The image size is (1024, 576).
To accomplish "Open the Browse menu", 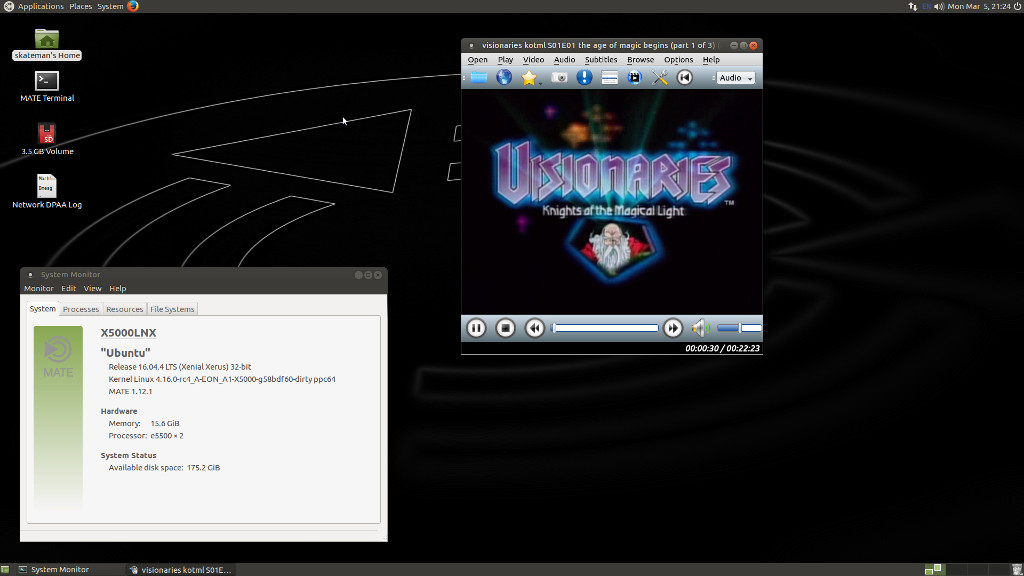I will pos(640,59).
